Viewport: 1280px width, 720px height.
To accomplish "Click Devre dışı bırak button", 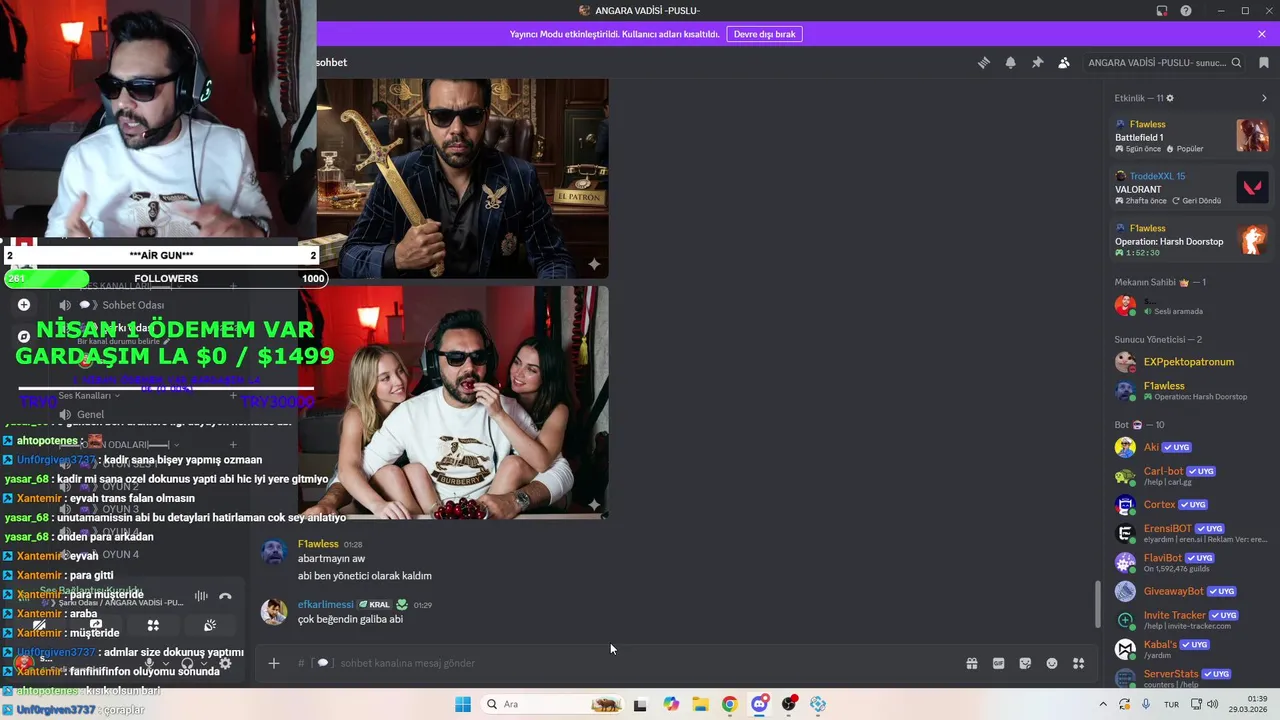I will (x=764, y=34).
